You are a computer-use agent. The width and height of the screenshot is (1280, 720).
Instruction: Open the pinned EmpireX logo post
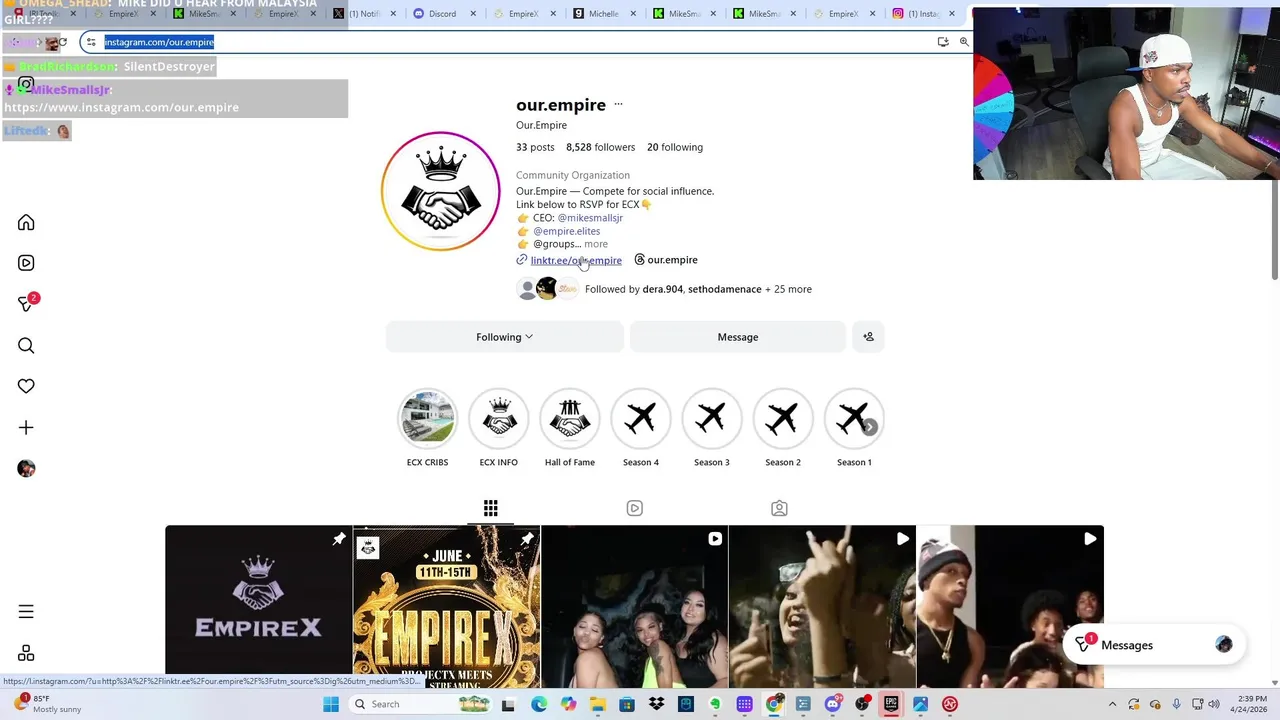(x=259, y=606)
